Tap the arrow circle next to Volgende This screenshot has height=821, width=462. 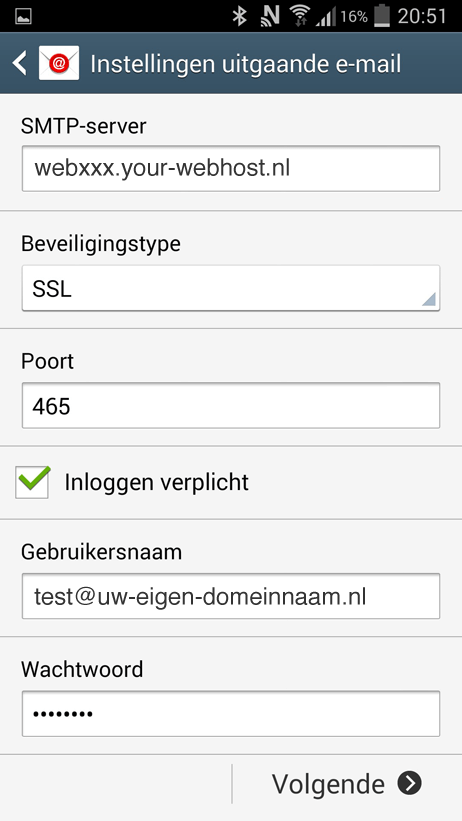pyautogui.click(x=410, y=783)
